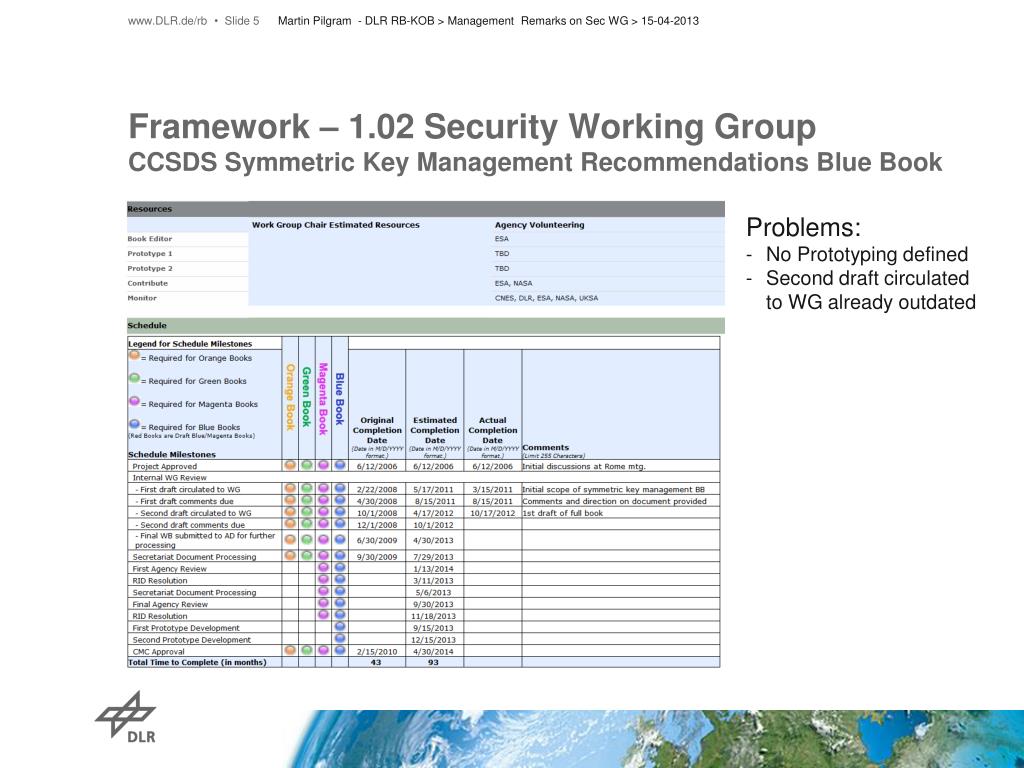The height and width of the screenshot is (768, 1024).
Task: Click blue dot in Final Agency Review row
Action: [340, 603]
